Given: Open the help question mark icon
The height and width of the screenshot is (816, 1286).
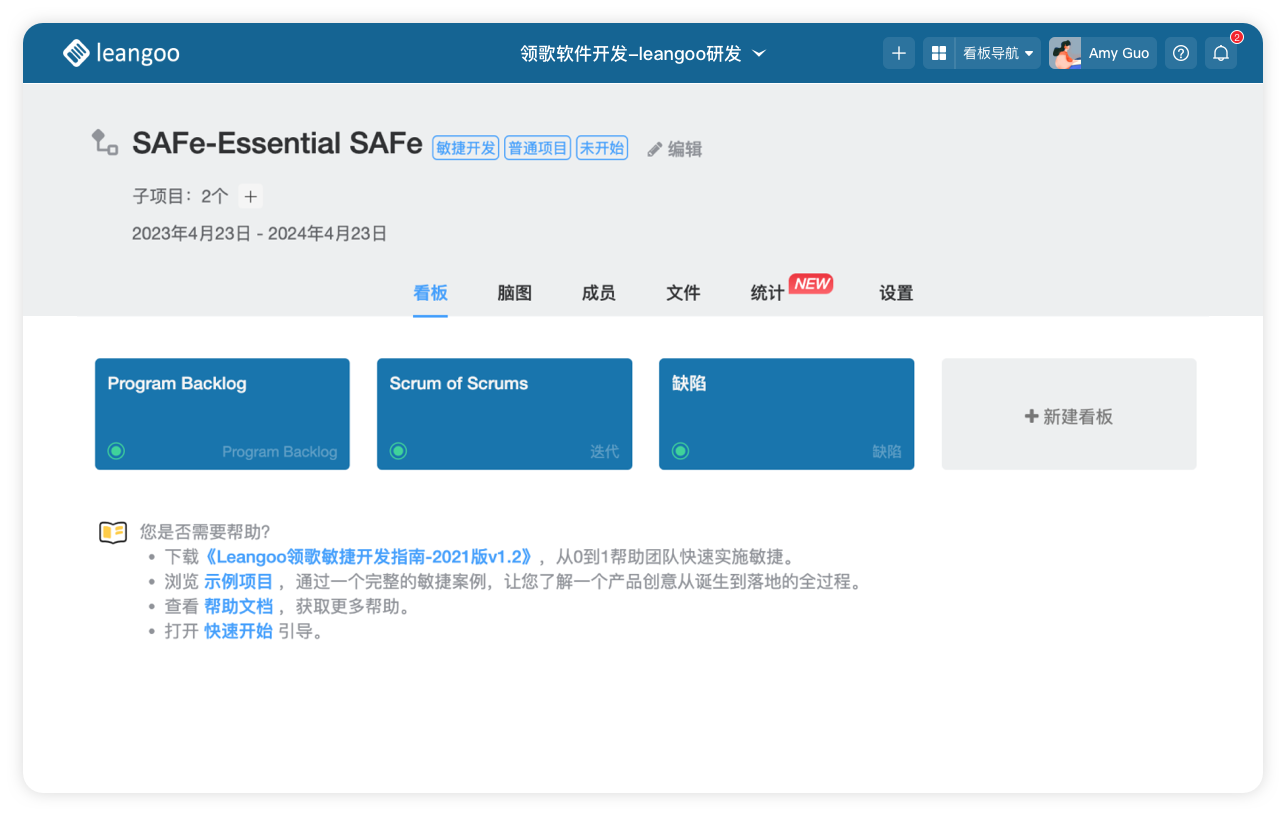Looking at the screenshot, I should click(x=1180, y=52).
